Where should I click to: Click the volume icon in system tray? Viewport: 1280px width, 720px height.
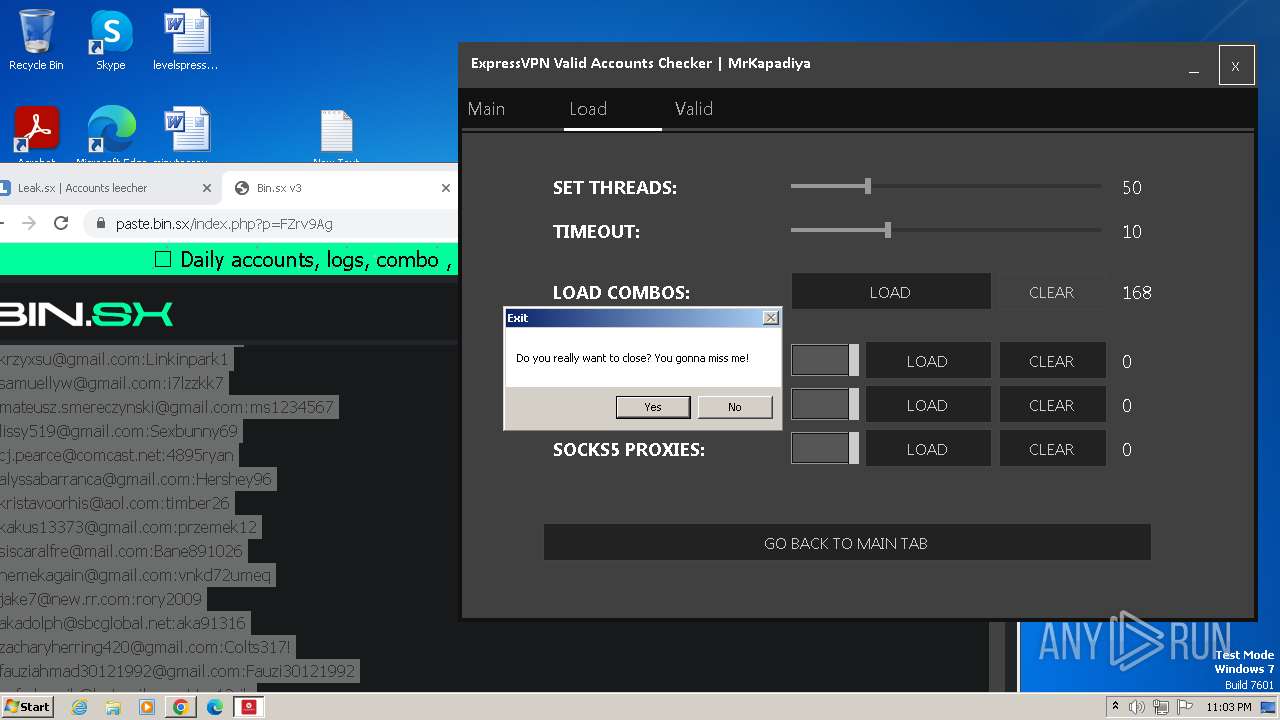coord(1137,707)
